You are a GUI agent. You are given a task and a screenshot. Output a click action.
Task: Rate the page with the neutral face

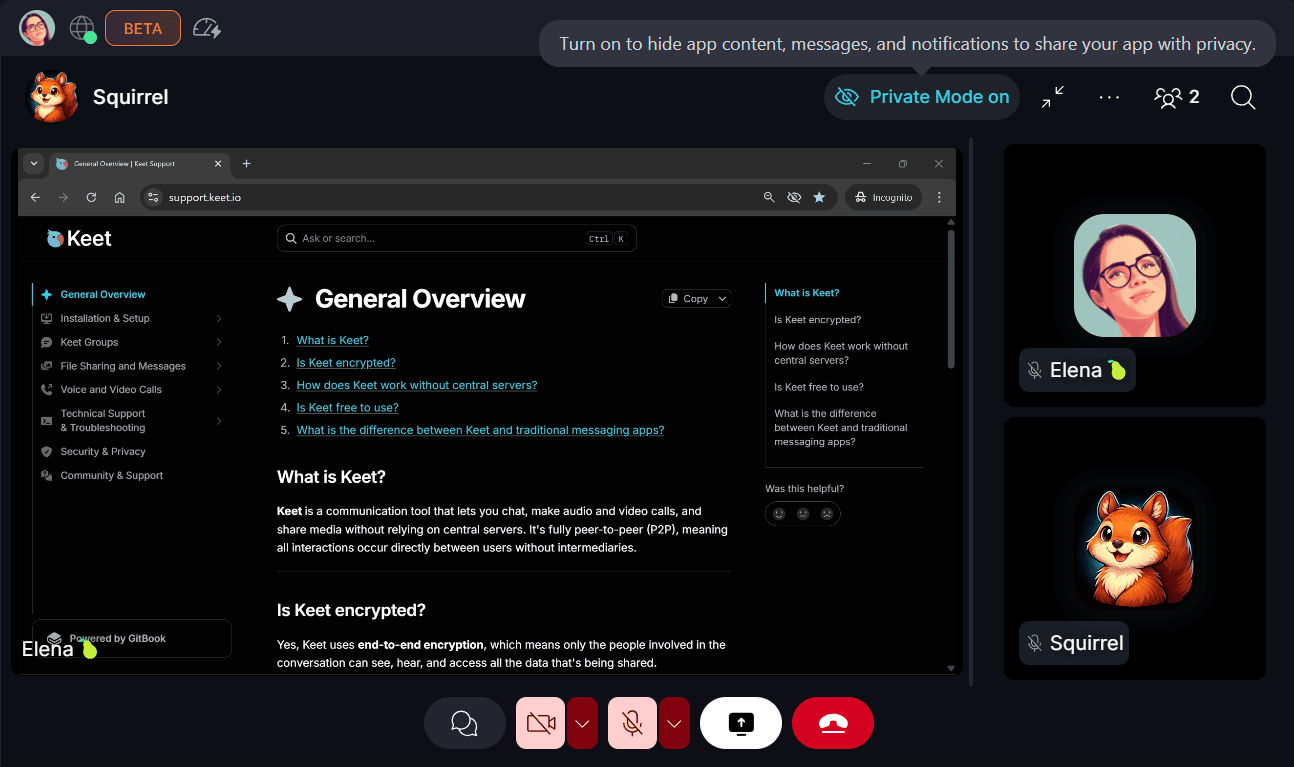[x=803, y=513]
